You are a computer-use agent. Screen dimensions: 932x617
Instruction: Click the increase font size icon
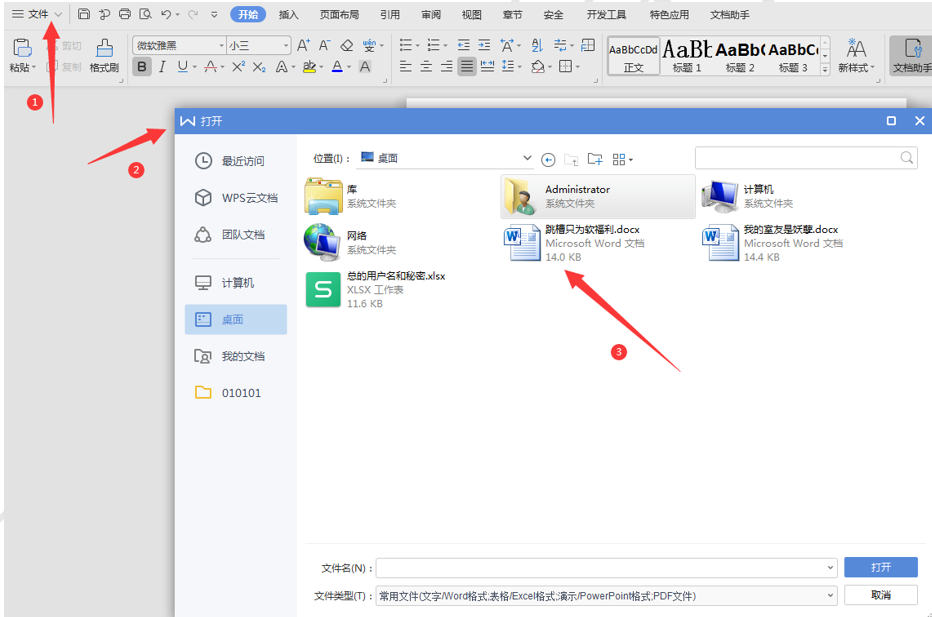point(303,45)
